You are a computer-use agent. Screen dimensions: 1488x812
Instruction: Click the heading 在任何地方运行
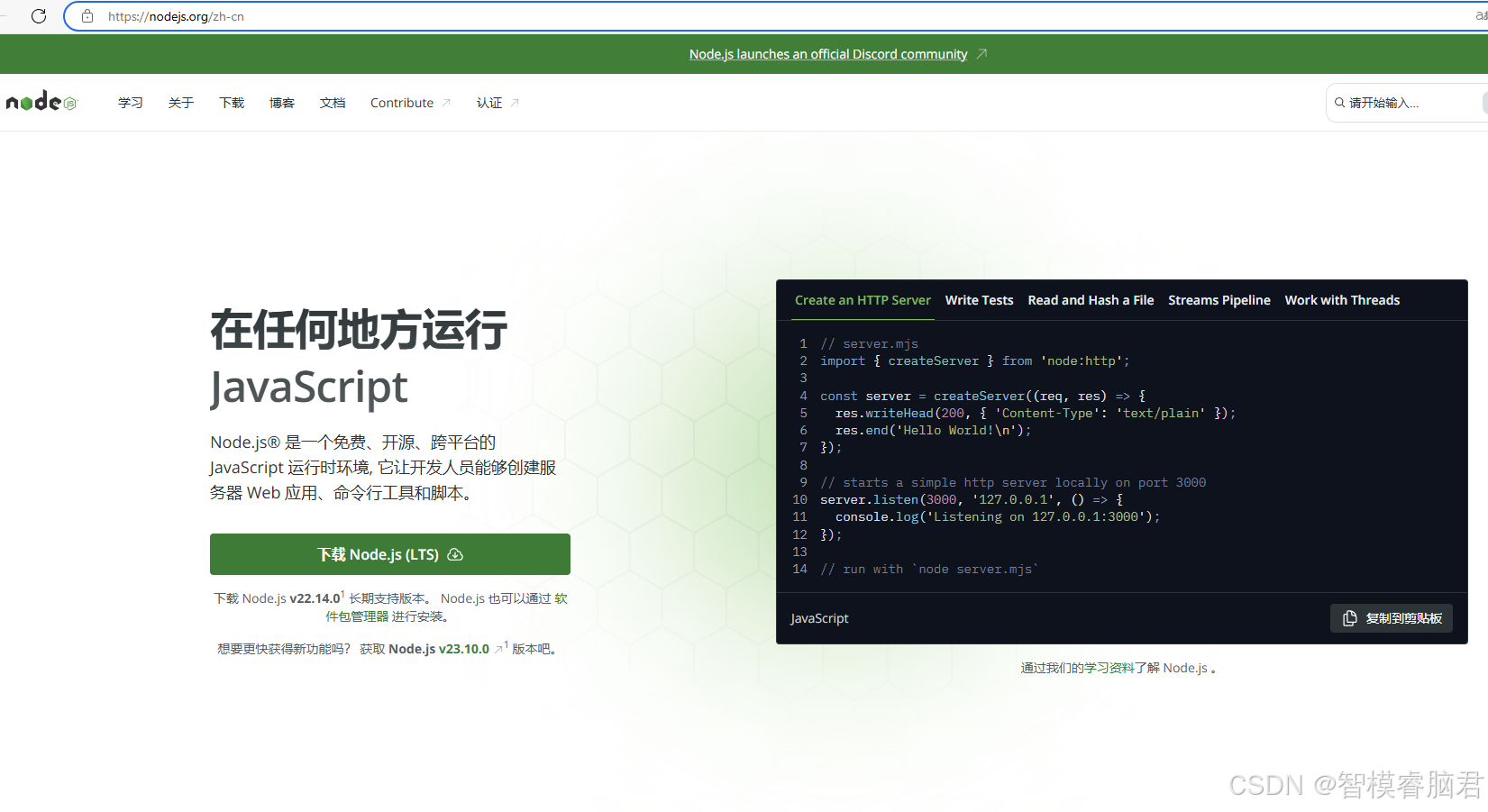359,330
